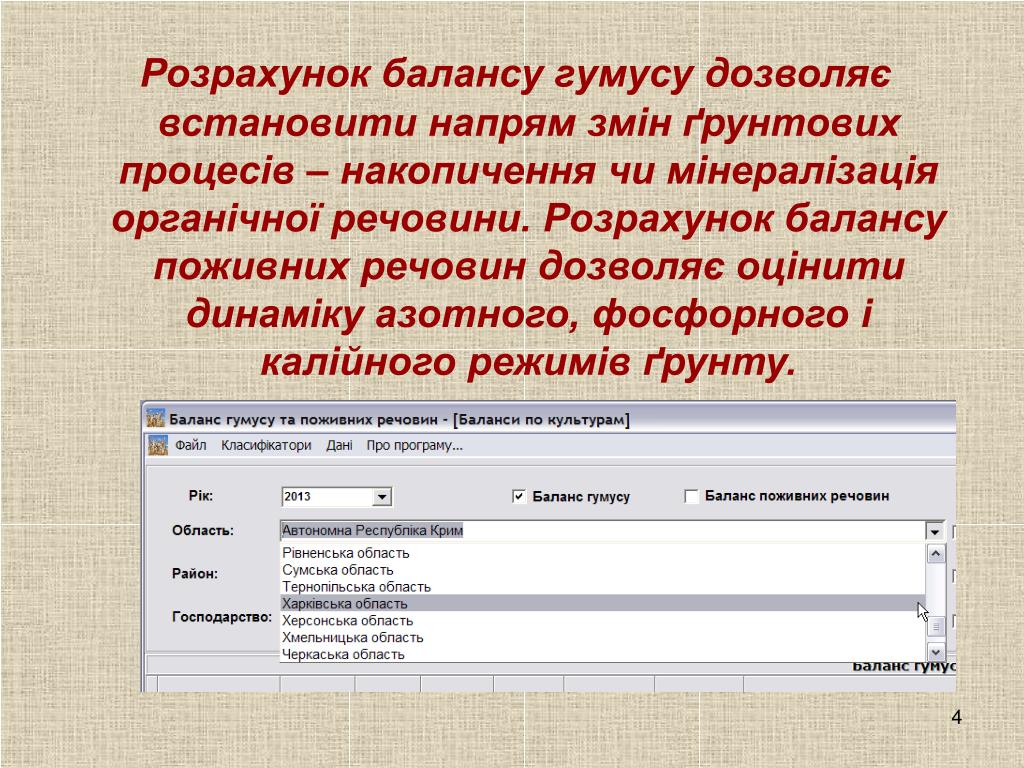Select Сумська область from the list

tap(602, 570)
